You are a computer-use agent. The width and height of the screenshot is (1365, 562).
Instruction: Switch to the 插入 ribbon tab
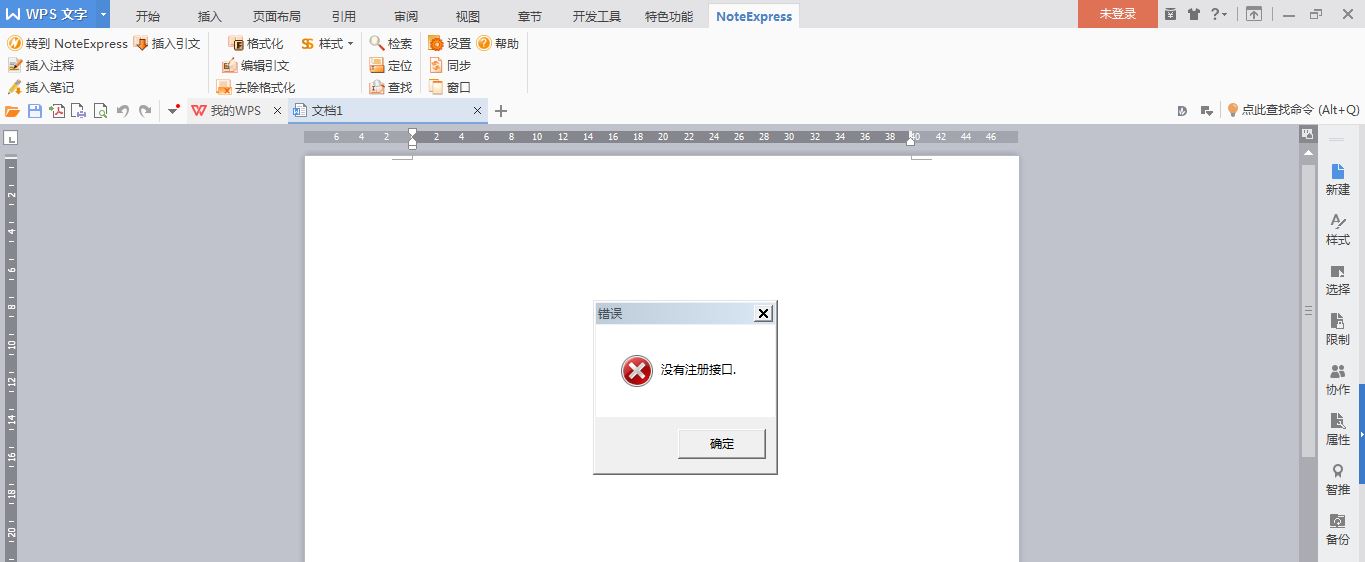coord(210,16)
